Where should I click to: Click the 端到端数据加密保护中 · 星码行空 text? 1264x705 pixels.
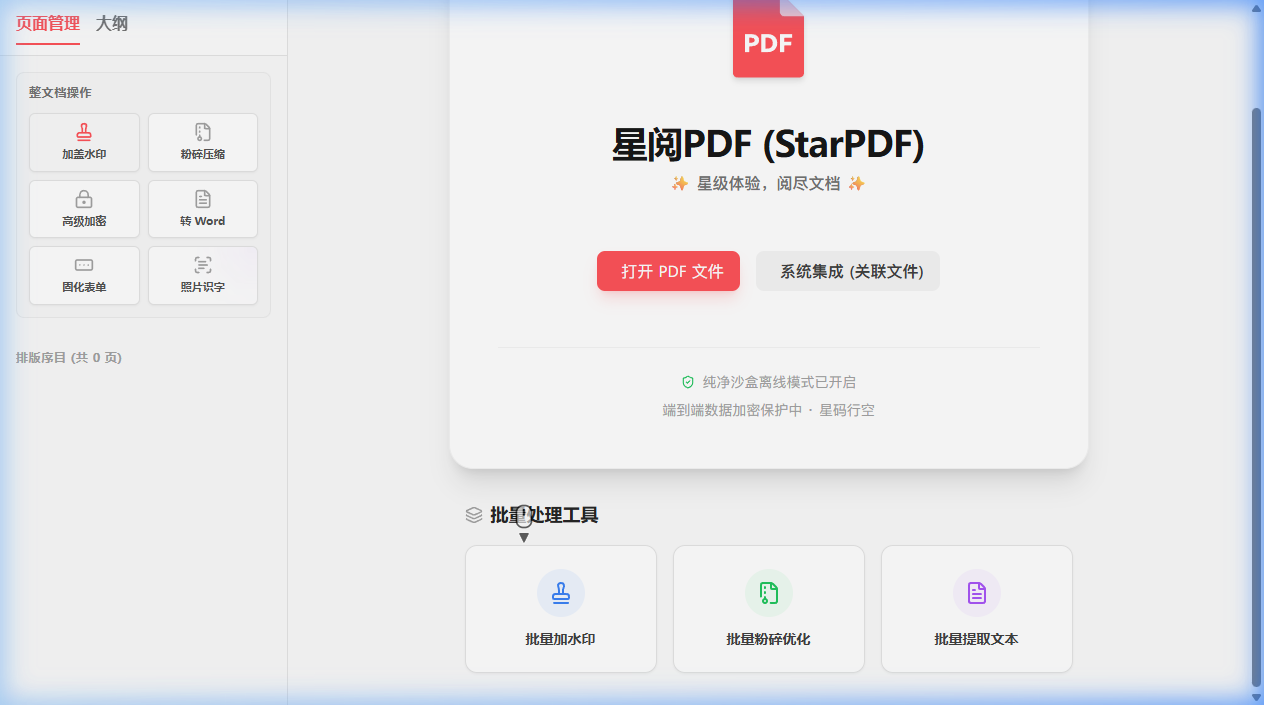[x=768, y=410]
